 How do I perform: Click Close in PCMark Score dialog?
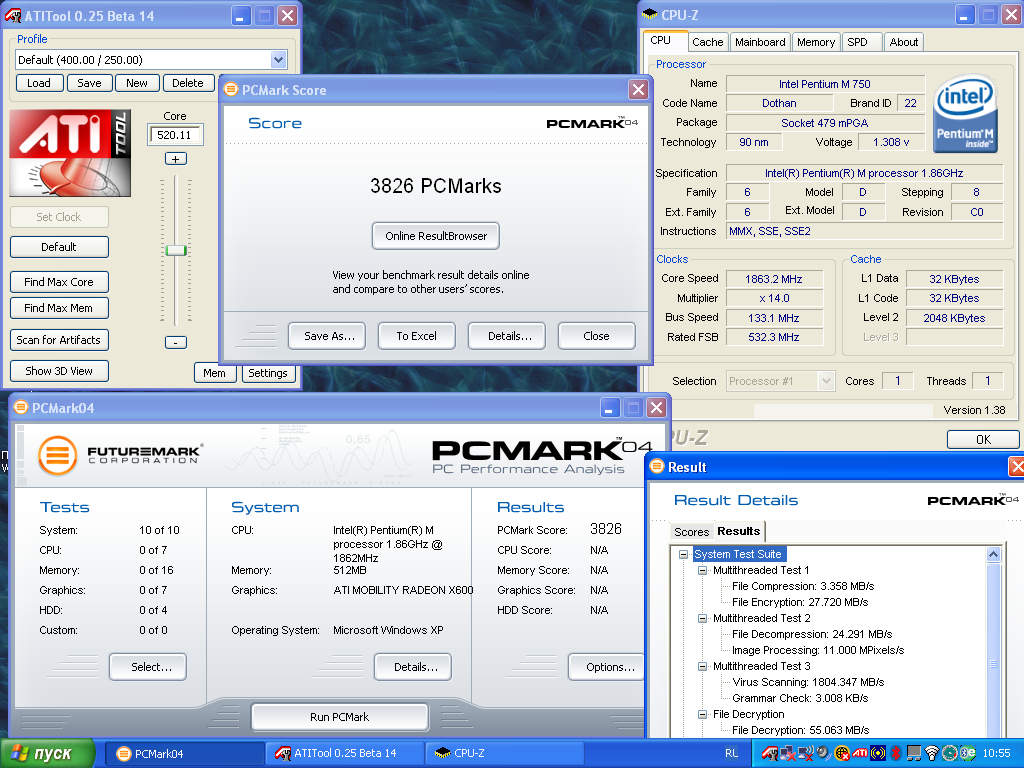[x=596, y=336]
